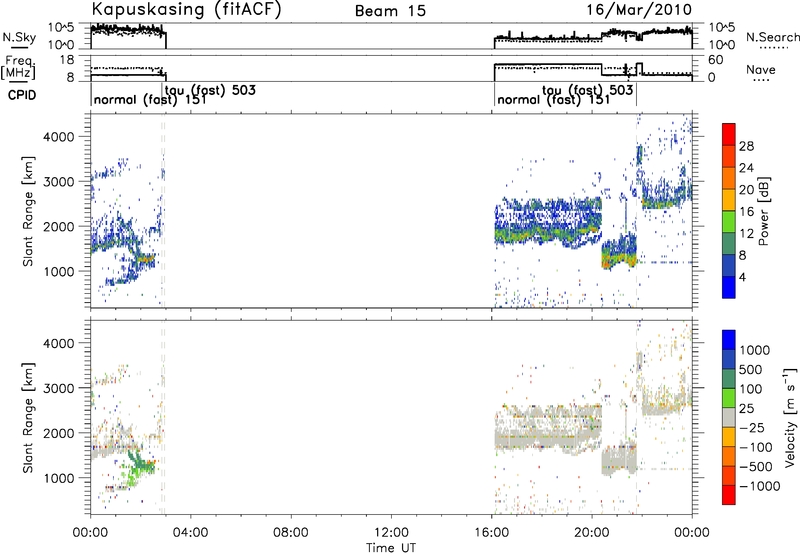Pick the light green 12–16 dB power colorbar segment
The height and width of the screenshot is (554, 800).
pyautogui.click(x=729, y=222)
